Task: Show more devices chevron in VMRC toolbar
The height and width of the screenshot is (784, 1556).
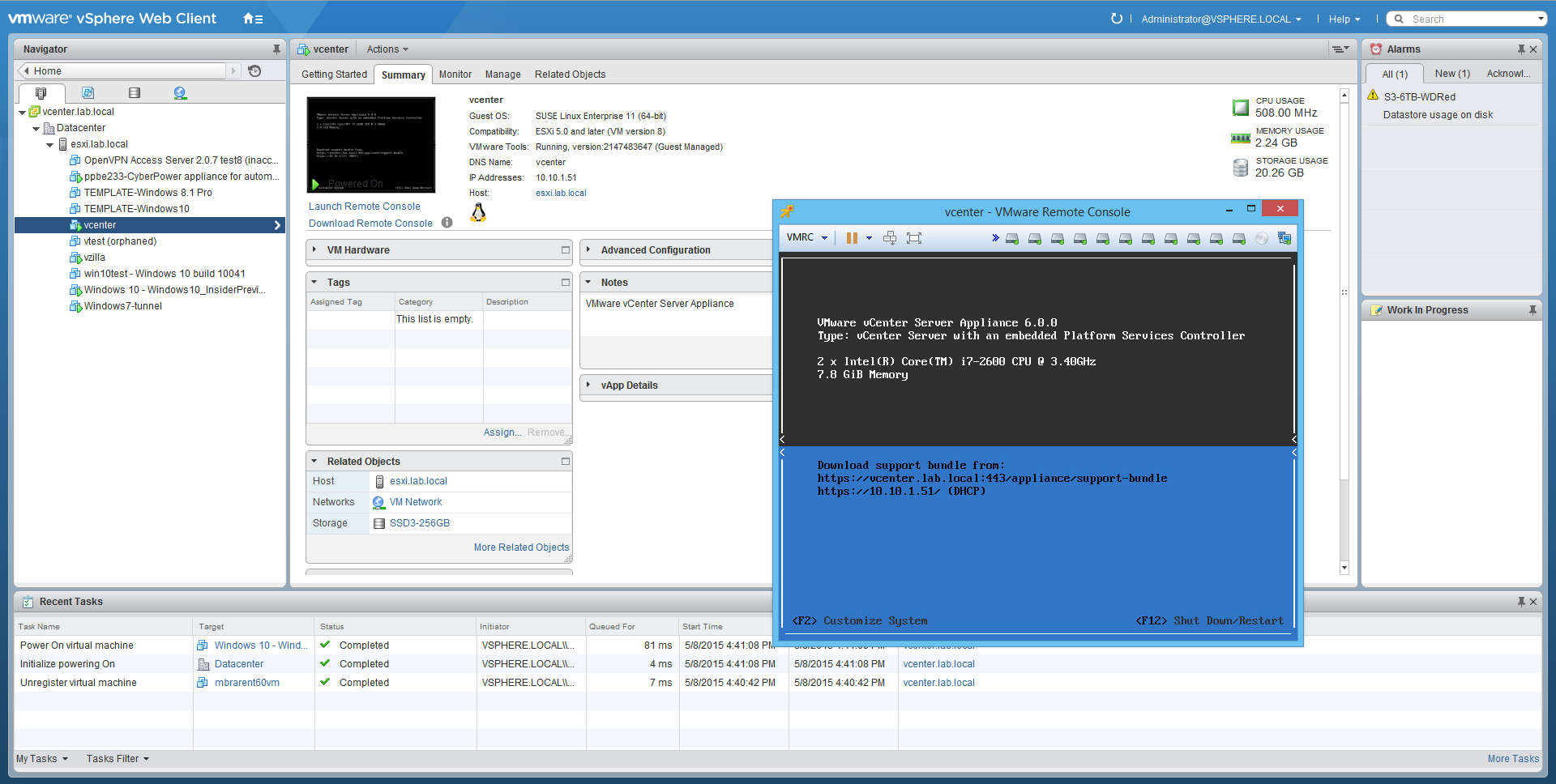Action: 995,238
